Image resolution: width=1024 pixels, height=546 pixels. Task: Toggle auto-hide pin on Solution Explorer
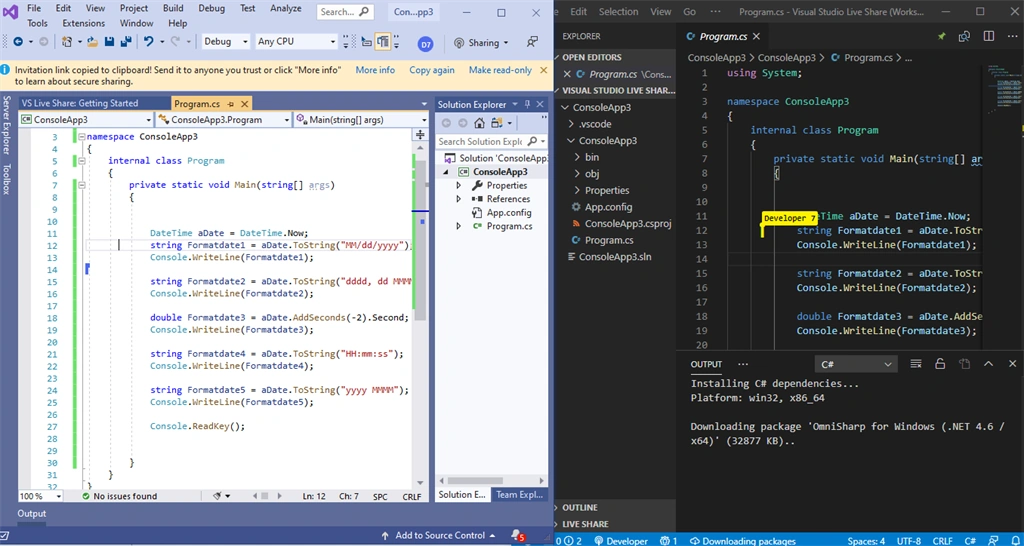(x=528, y=104)
